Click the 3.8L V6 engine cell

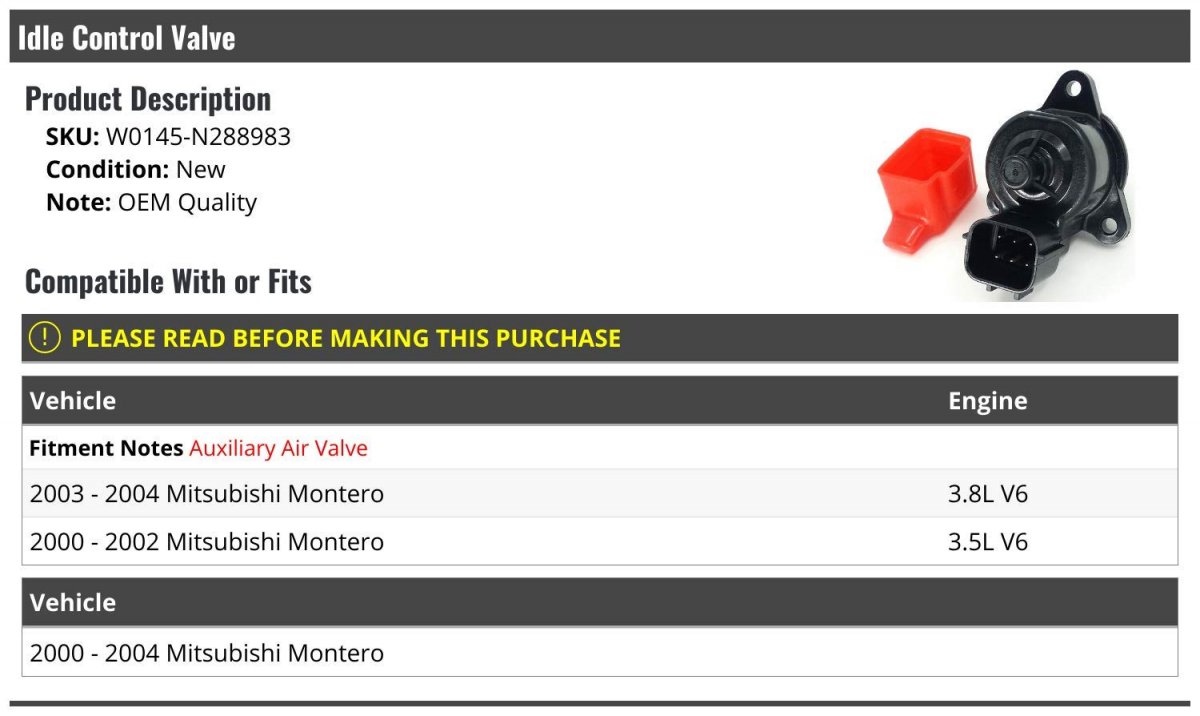pos(987,494)
